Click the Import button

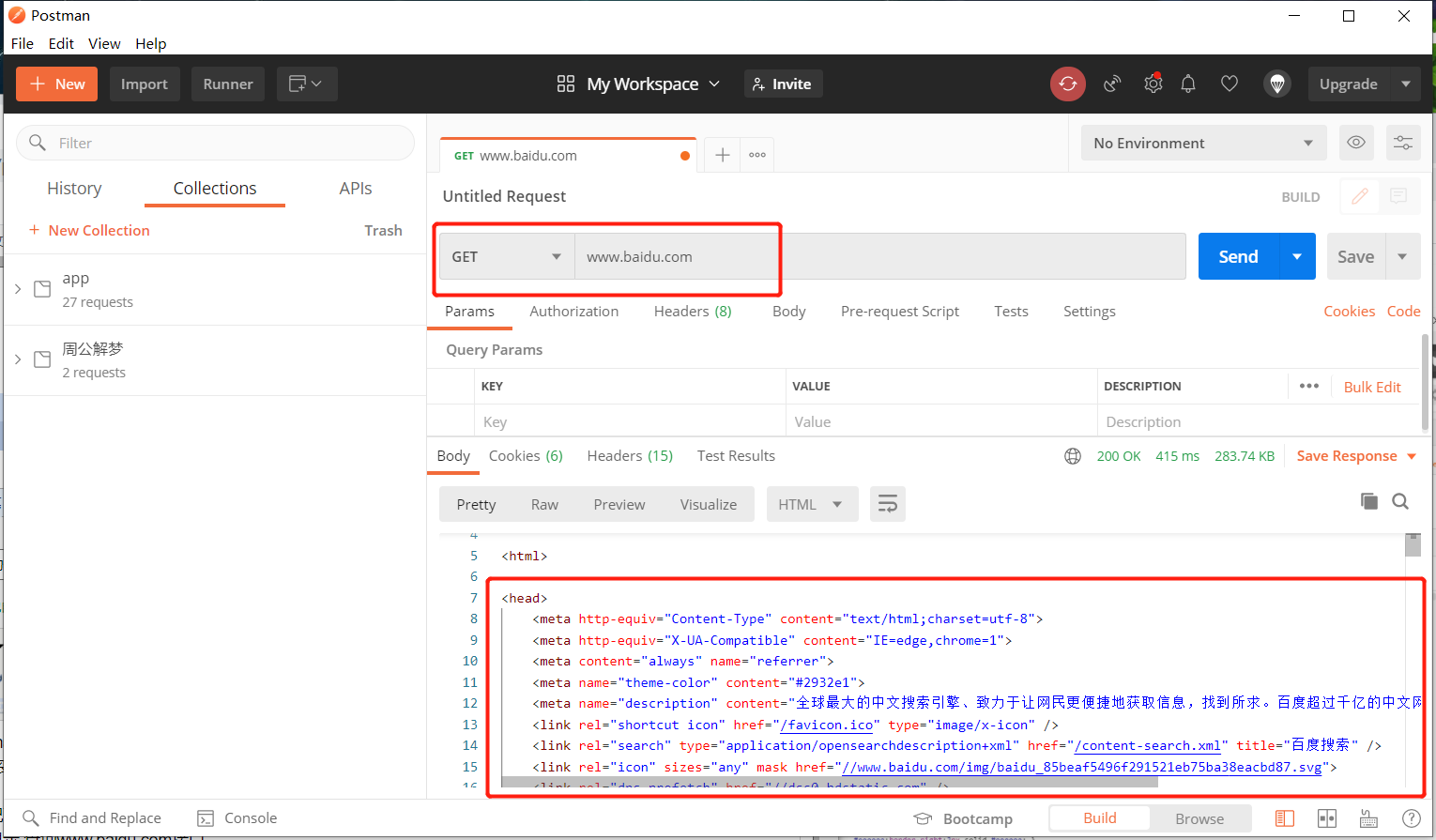tap(145, 84)
